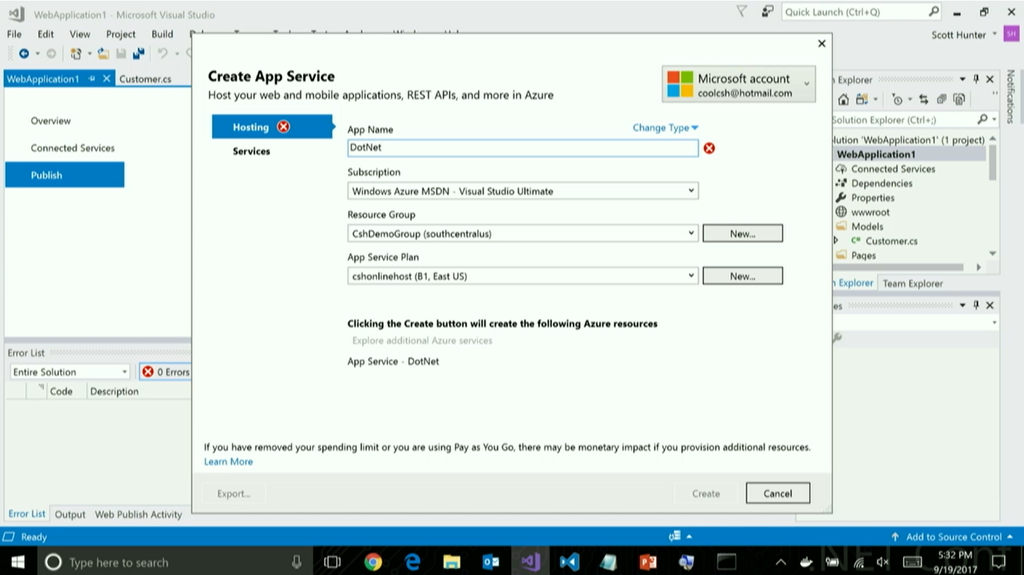Expand the Change Type dropdown
The height and width of the screenshot is (575, 1024).
pos(665,128)
